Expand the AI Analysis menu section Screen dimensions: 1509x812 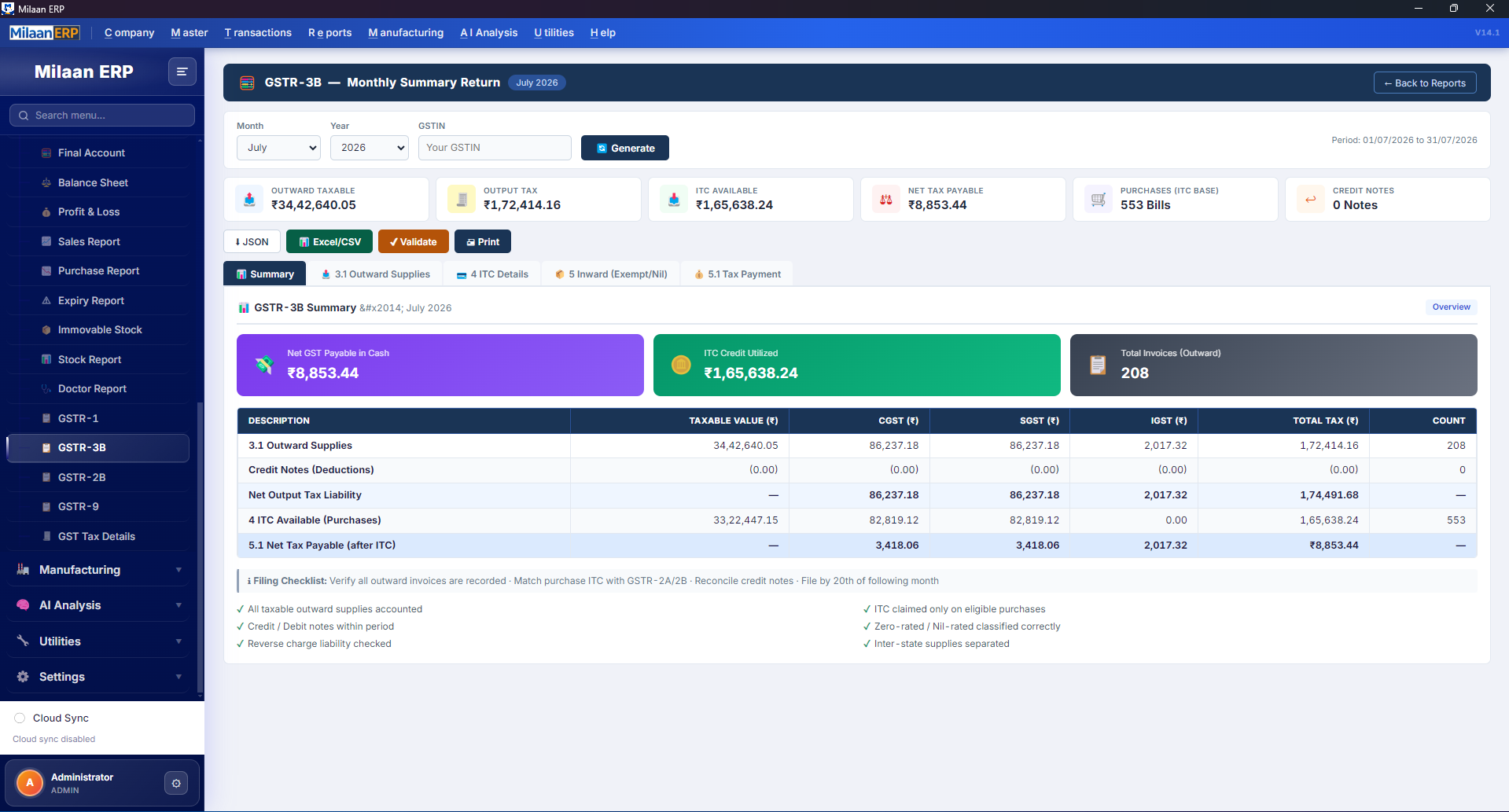pyautogui.click(x=98, y=605)
